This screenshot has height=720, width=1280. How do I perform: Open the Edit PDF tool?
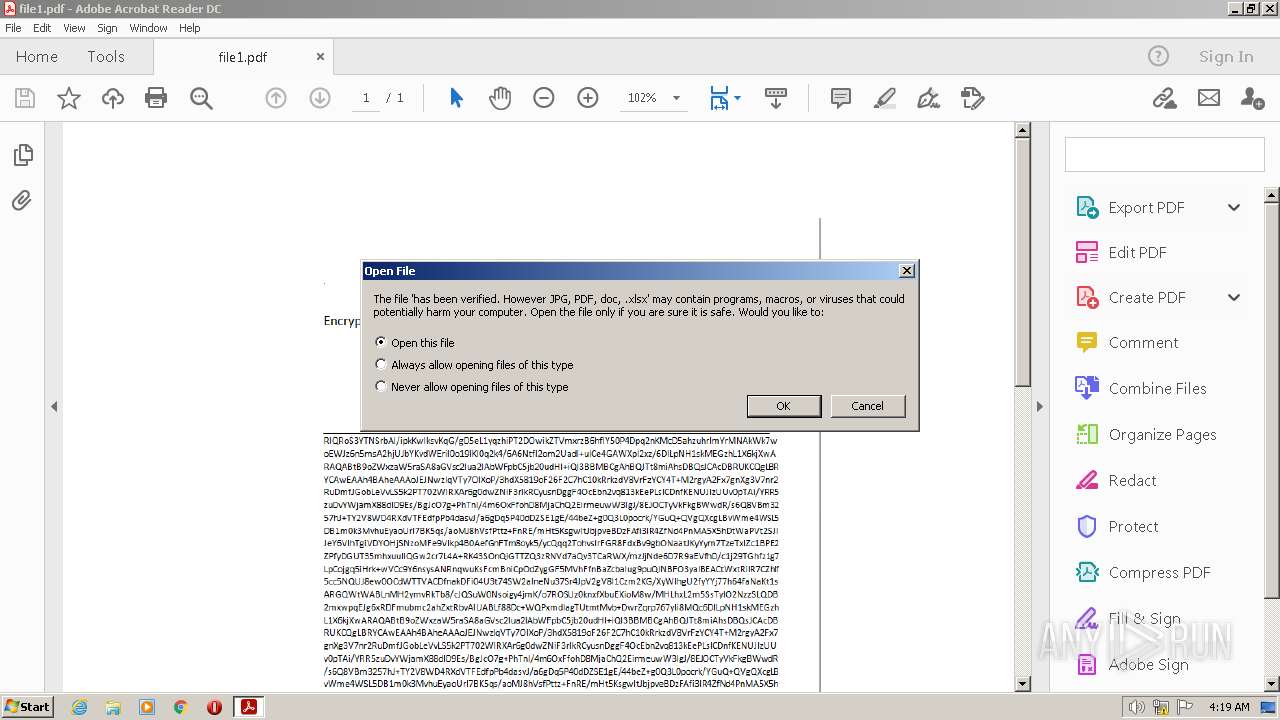click(1137, 253)
